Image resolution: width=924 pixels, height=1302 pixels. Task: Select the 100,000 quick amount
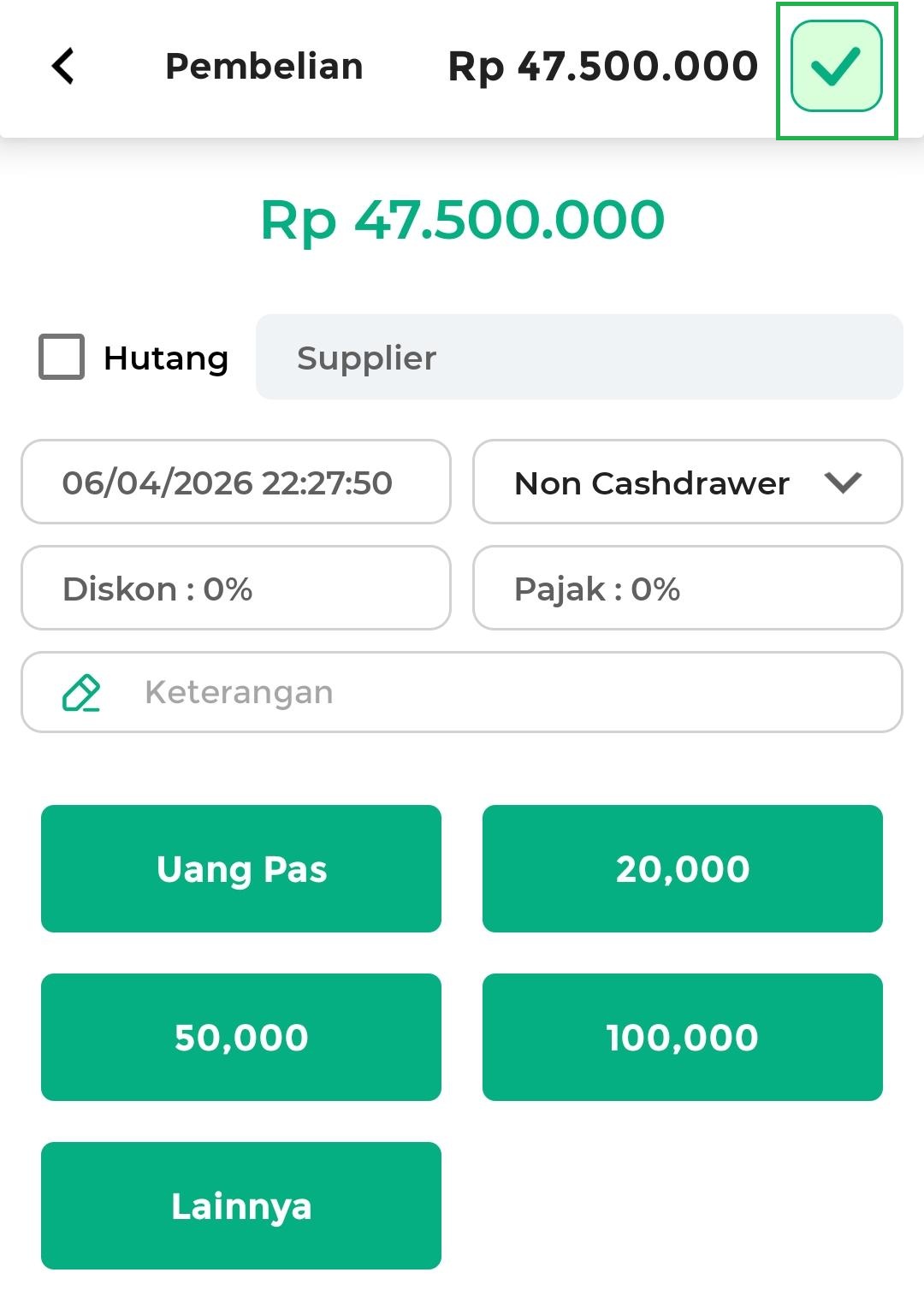pos(682,1037)
